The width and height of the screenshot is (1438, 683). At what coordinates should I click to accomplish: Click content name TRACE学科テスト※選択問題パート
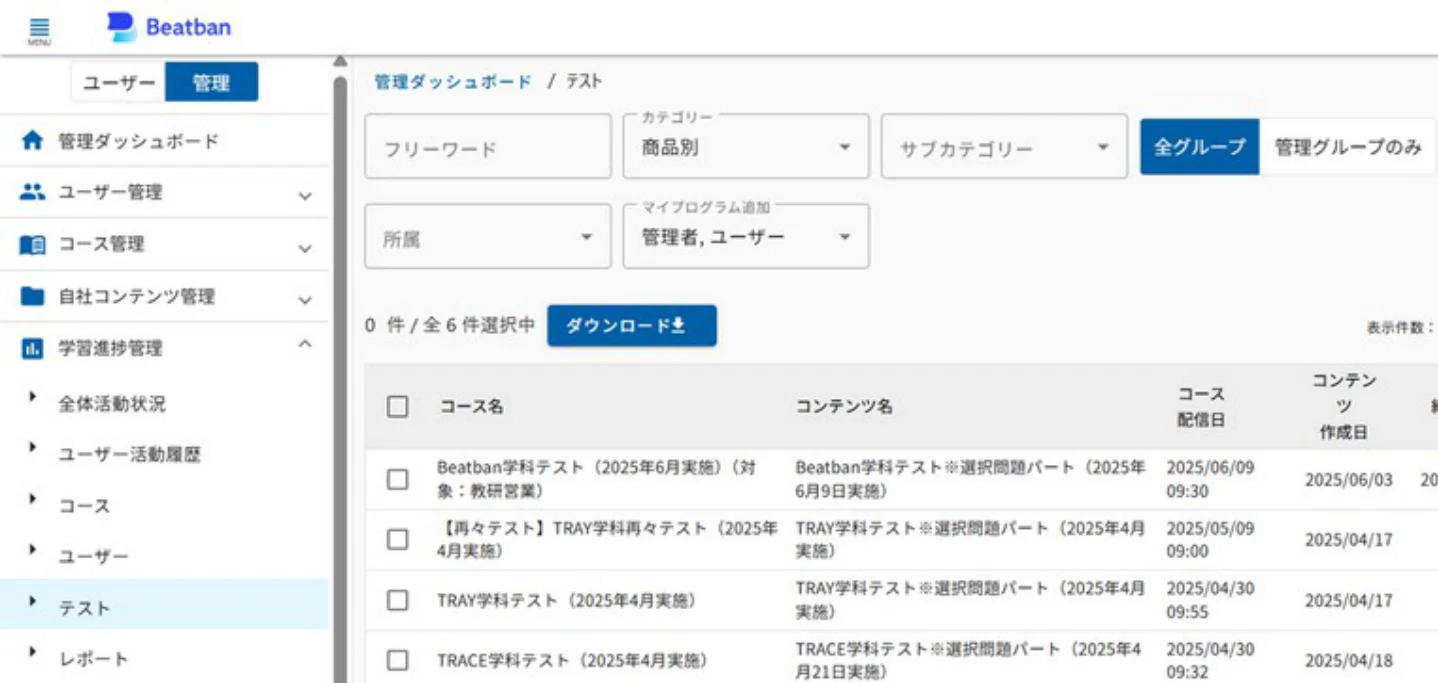967,661
